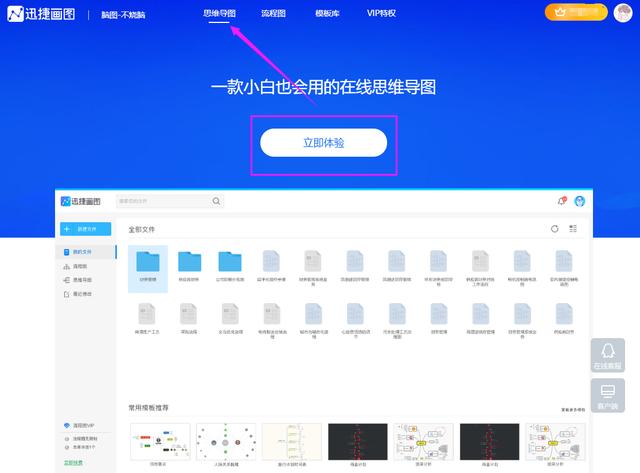
Task: Click the 客户端 monitor floating button
Action: tap(607, 395)
